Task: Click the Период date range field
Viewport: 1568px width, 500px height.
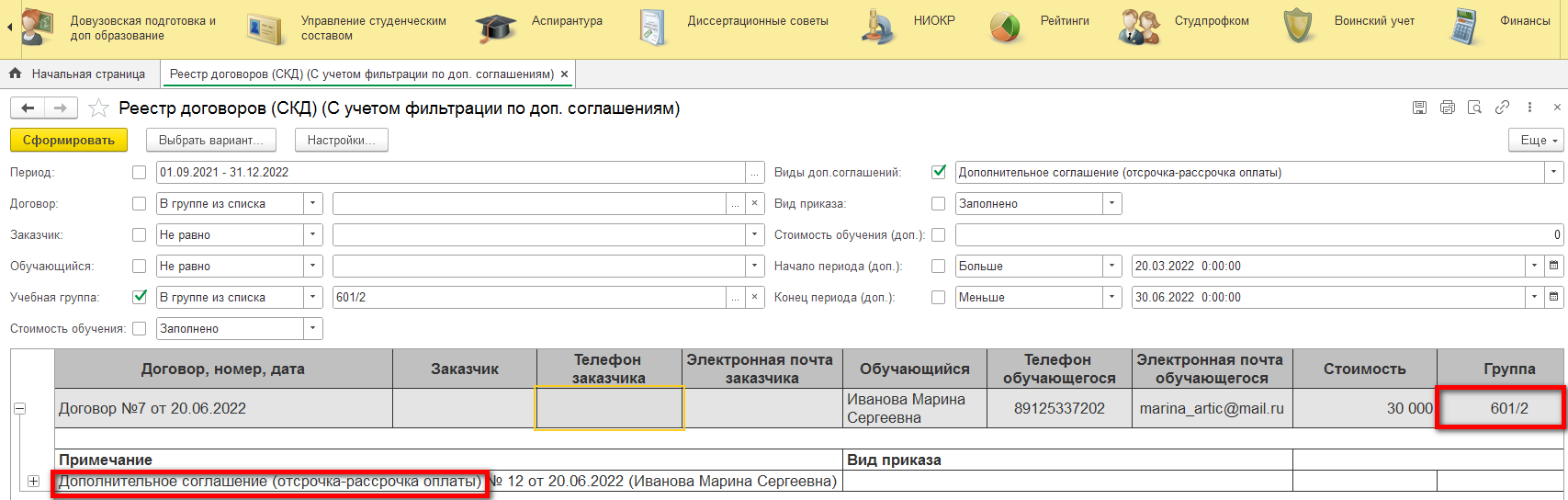Action: point(450,173)
